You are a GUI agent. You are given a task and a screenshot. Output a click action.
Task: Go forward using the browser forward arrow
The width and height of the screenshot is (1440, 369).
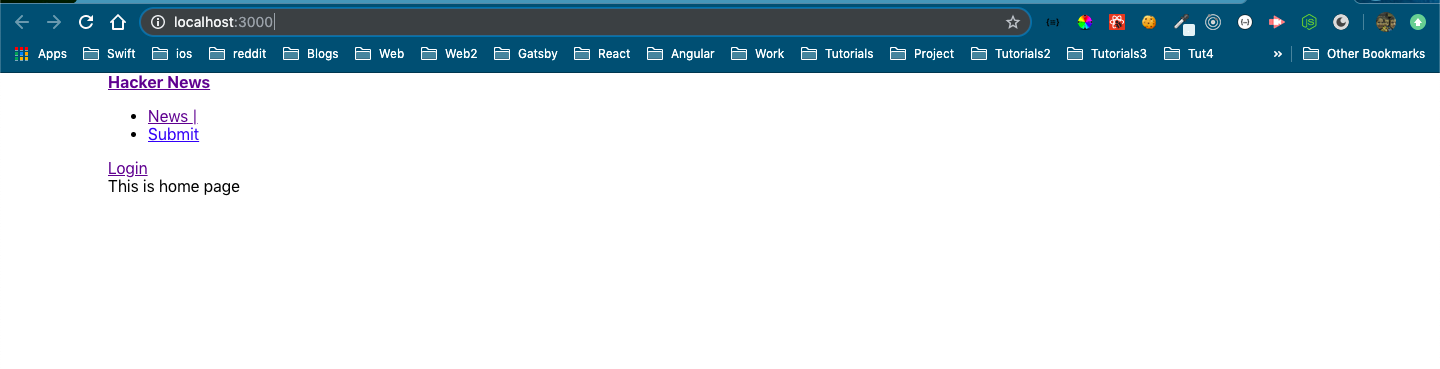pyautogui.click(x=54, y=22)
